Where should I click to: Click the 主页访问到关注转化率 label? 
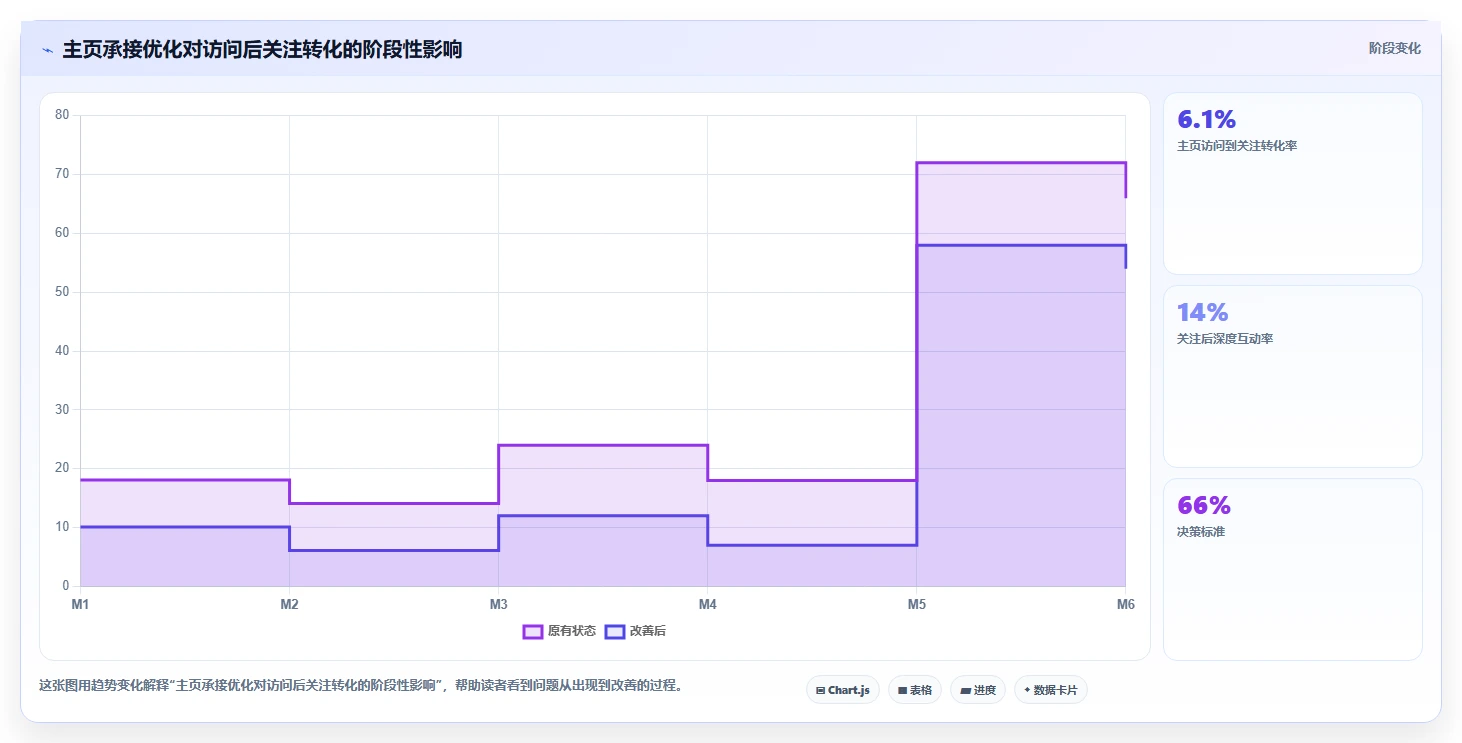tap(1237, 146)
